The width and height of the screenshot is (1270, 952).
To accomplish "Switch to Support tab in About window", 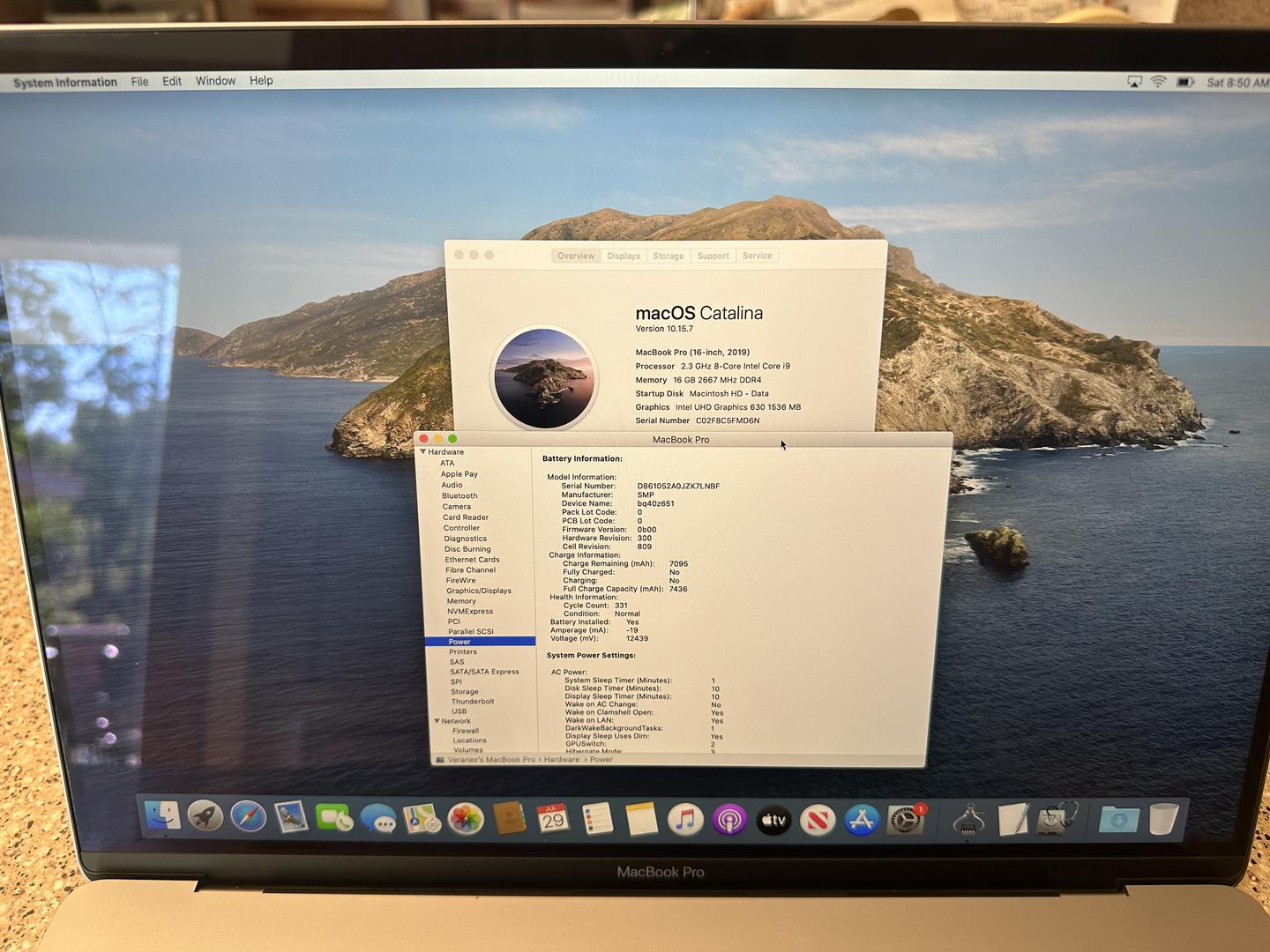I will pyautogui.click(x=713, y=256).
